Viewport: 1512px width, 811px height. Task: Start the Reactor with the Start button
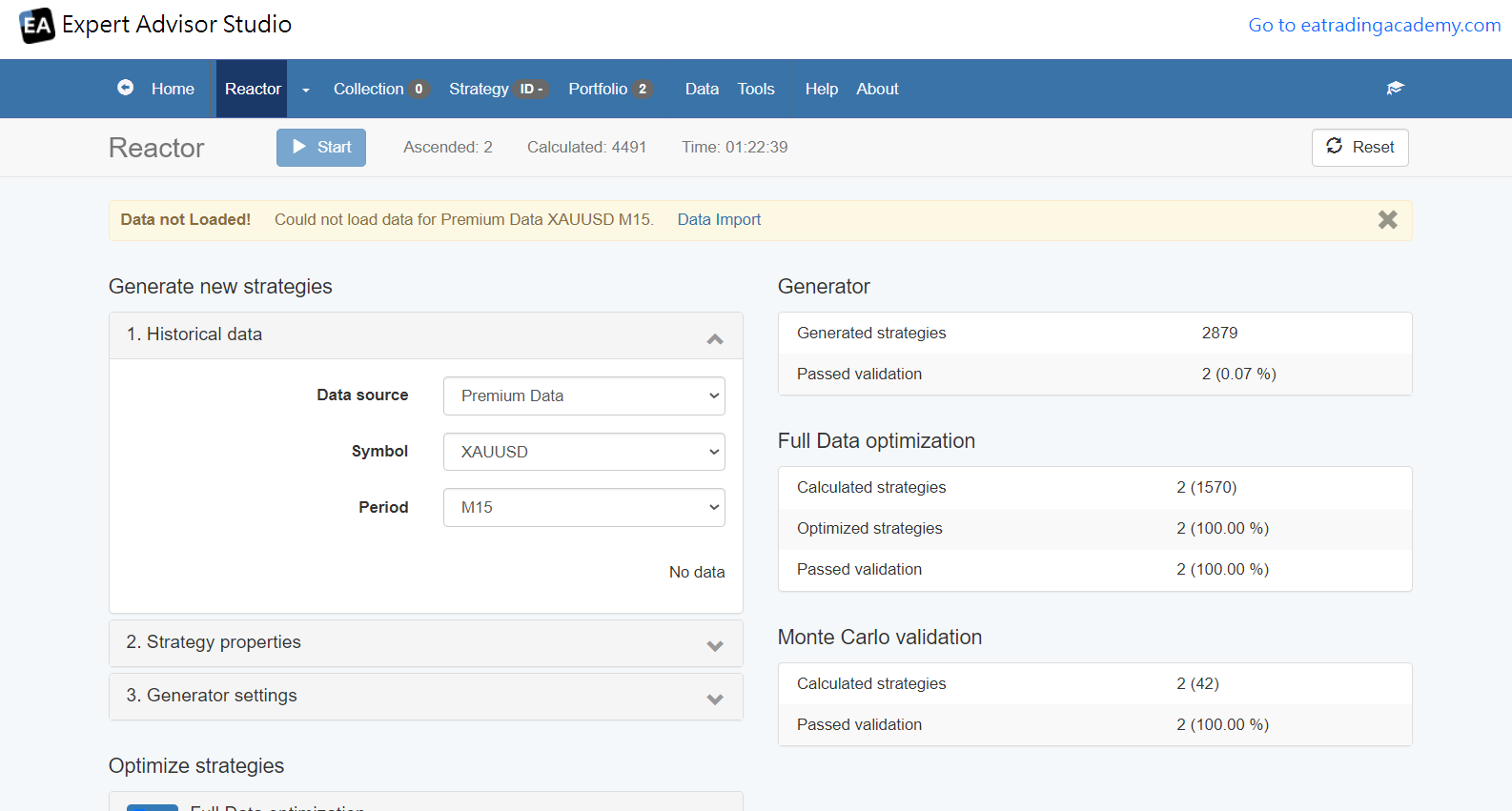(321, 148)
